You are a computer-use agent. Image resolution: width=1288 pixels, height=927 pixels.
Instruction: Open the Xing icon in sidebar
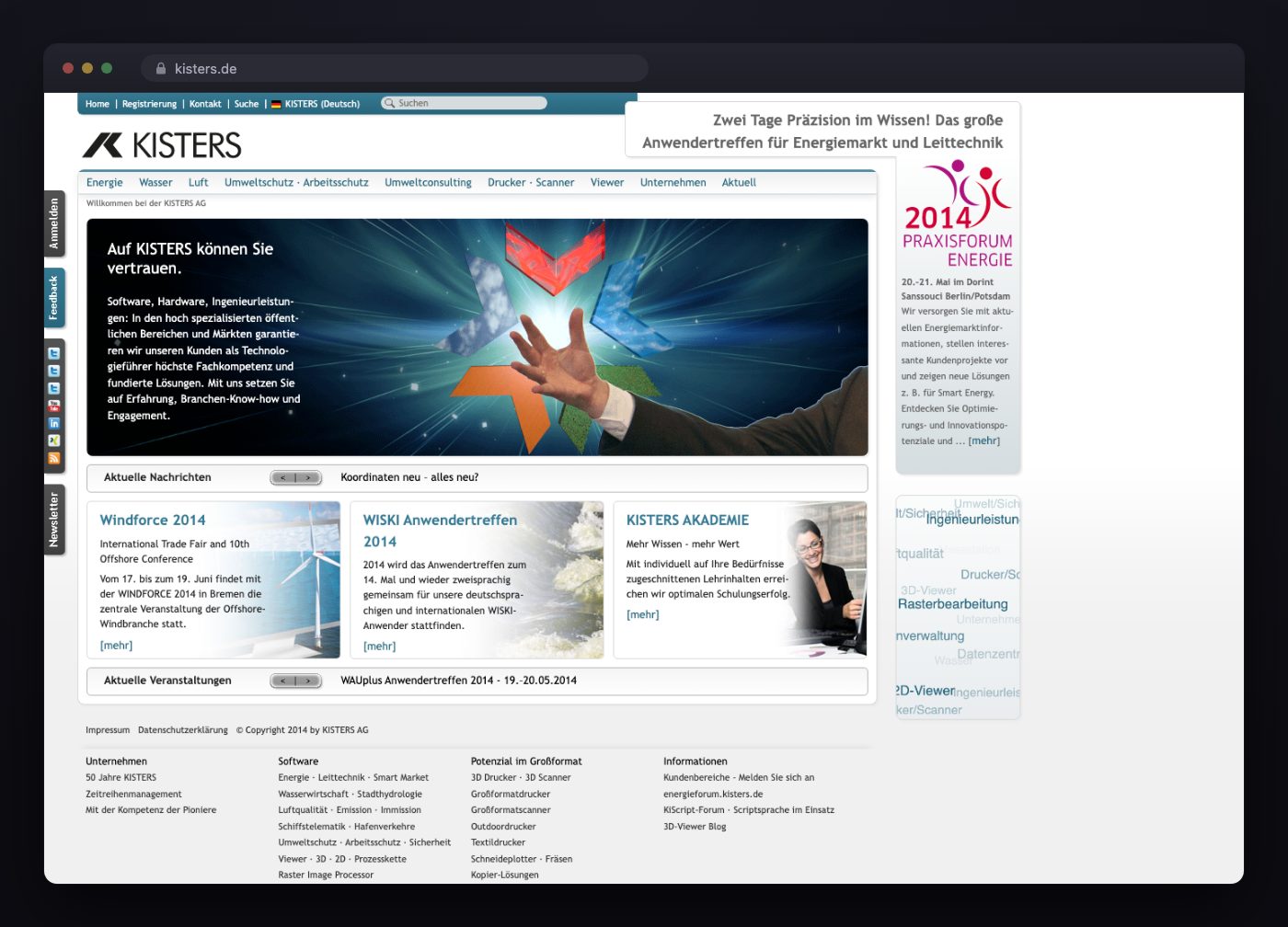coord(53,441)
